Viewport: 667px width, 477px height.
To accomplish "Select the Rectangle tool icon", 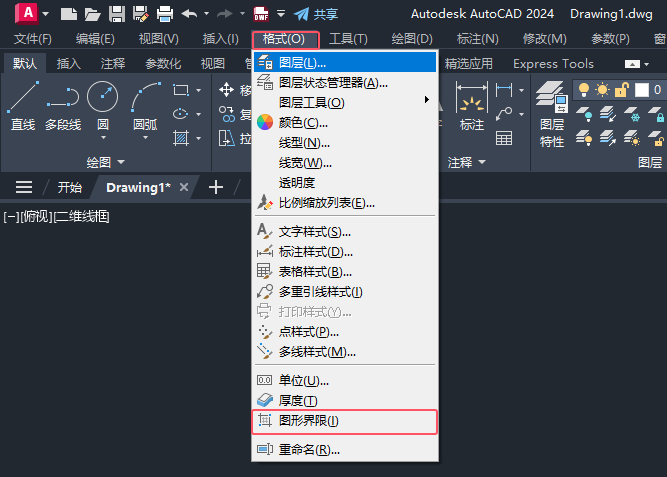I will click(x=181, y=90).
